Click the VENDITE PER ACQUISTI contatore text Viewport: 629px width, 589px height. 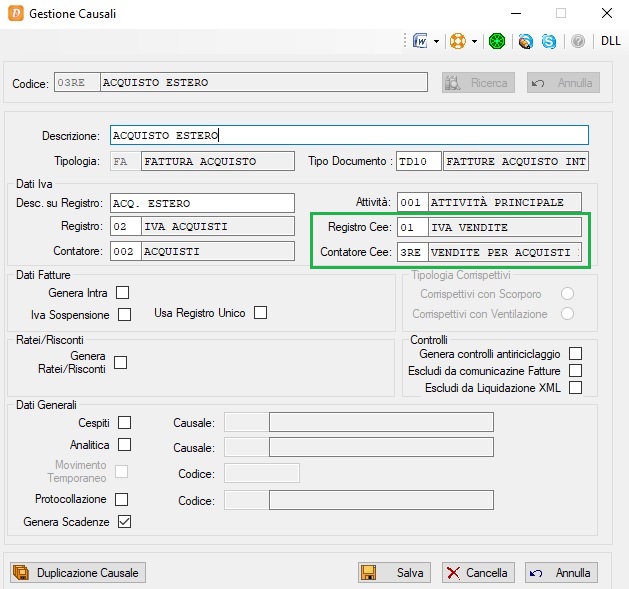505,252
